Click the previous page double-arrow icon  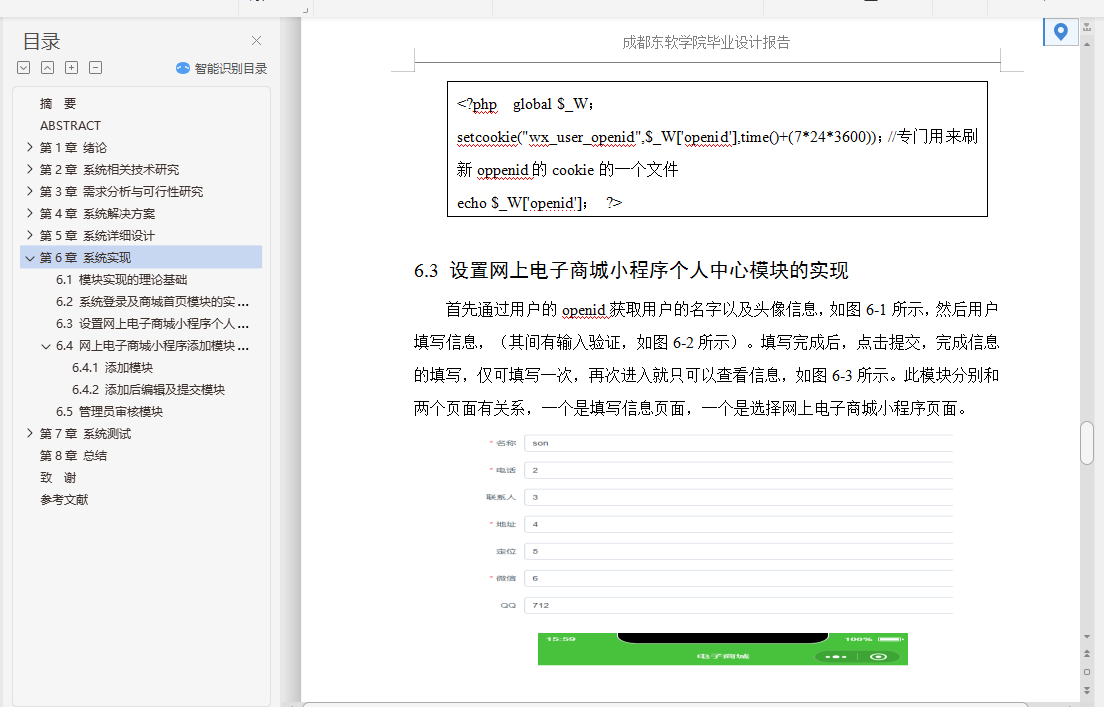[x=1086, y=654]
